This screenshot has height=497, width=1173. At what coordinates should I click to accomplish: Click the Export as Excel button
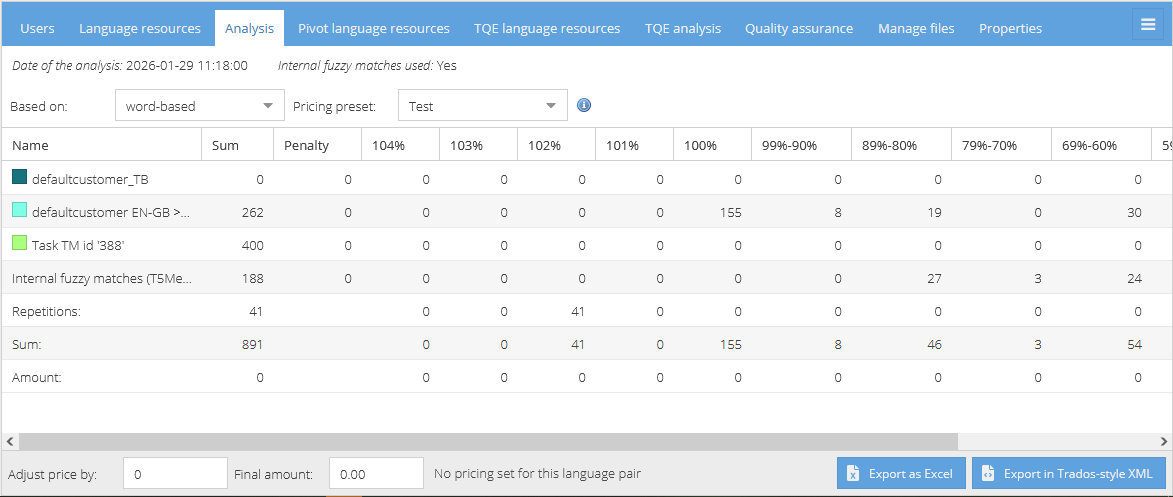click(901, 473)
